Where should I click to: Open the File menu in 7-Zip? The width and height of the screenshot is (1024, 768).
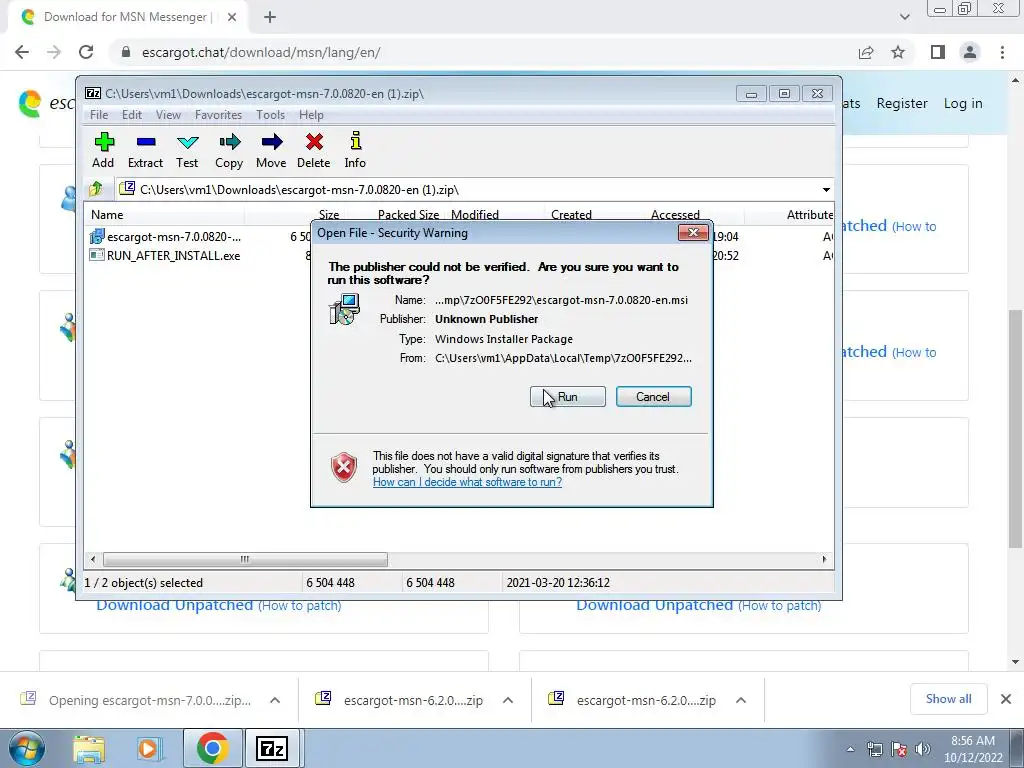(x=99, y=114)
